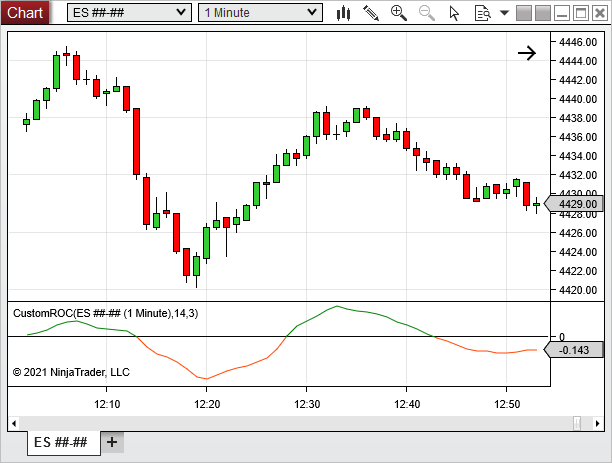Screen dimensions: 612x463
Task: Click the zoom in magnifier
Action: (x=399, y=13)
